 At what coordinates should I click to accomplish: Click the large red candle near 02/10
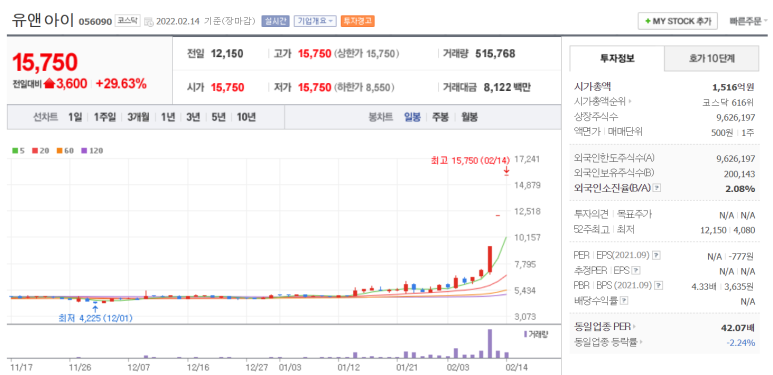[490, 259]
